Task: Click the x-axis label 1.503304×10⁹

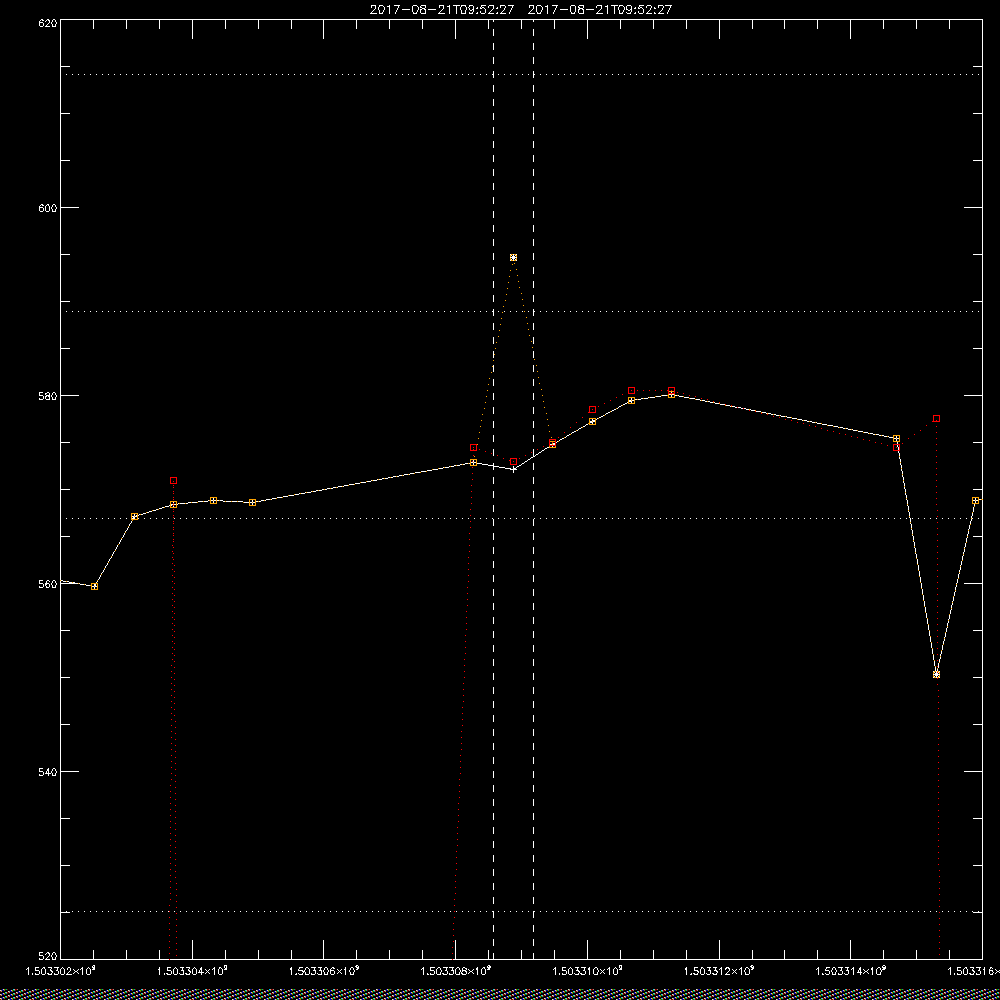Action: coord(193,971)
